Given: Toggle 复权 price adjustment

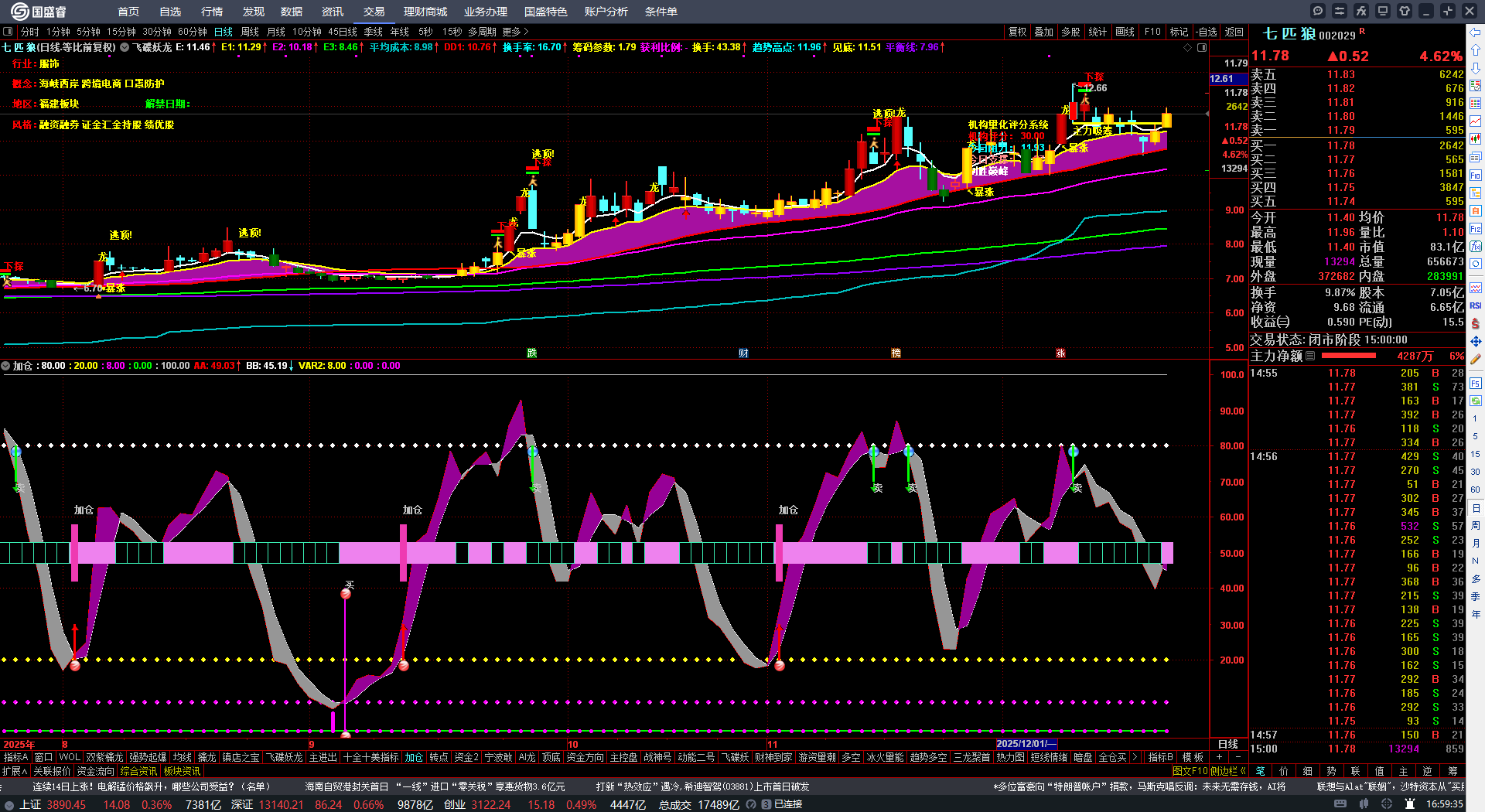Looking at the screenshot, I should (1018, 32).
